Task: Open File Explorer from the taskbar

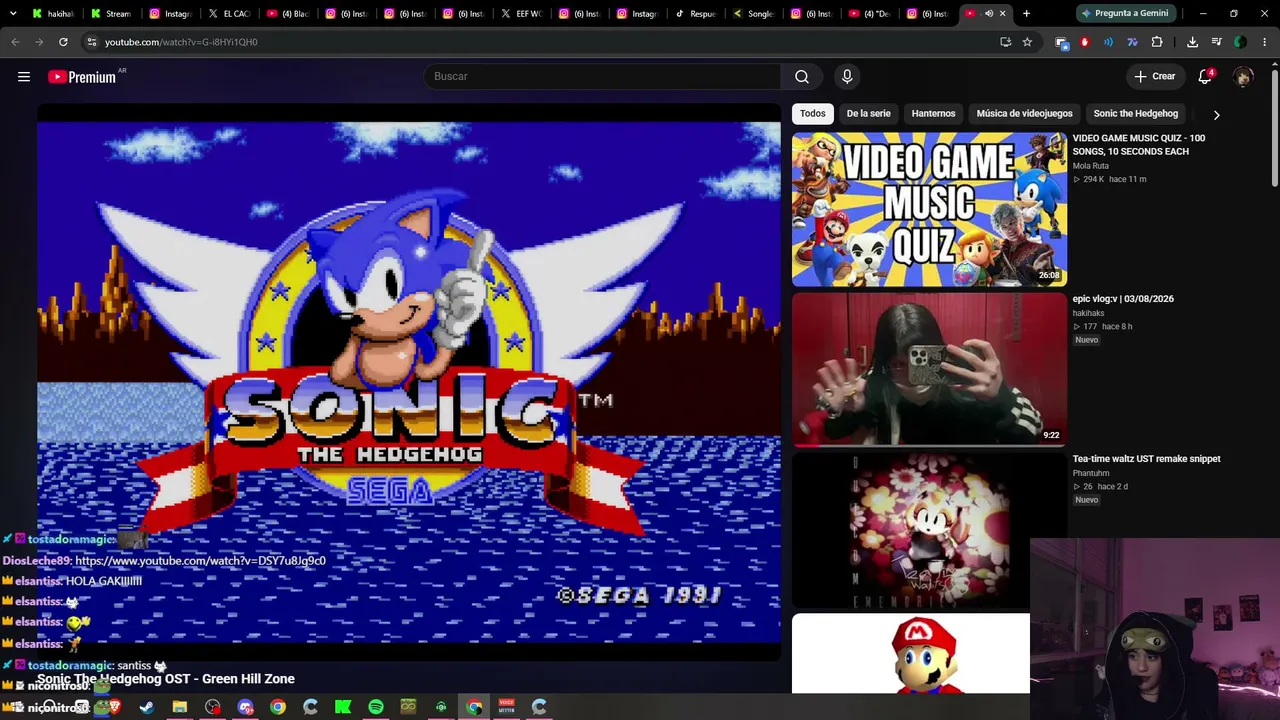Action: coord(180,707)
